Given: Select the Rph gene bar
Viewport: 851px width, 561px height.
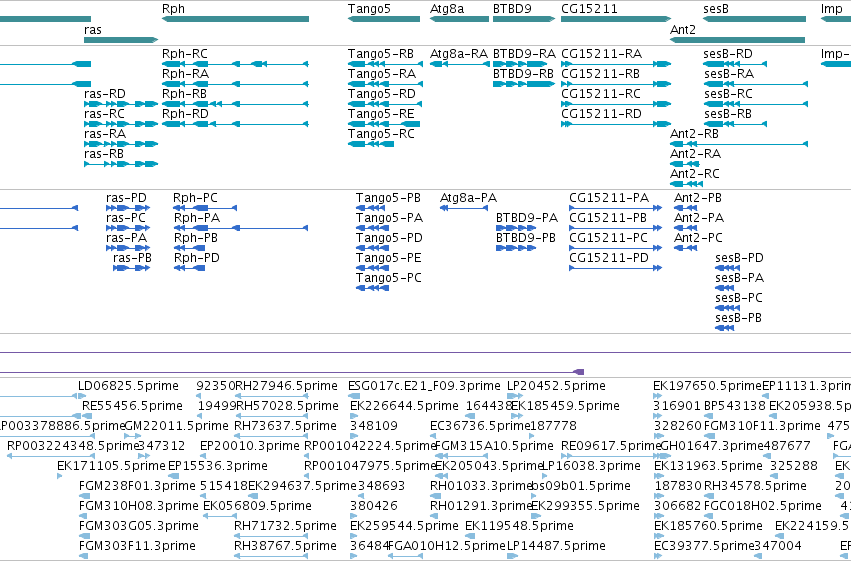Looking at the screenshot, I should tap(235, 19).
